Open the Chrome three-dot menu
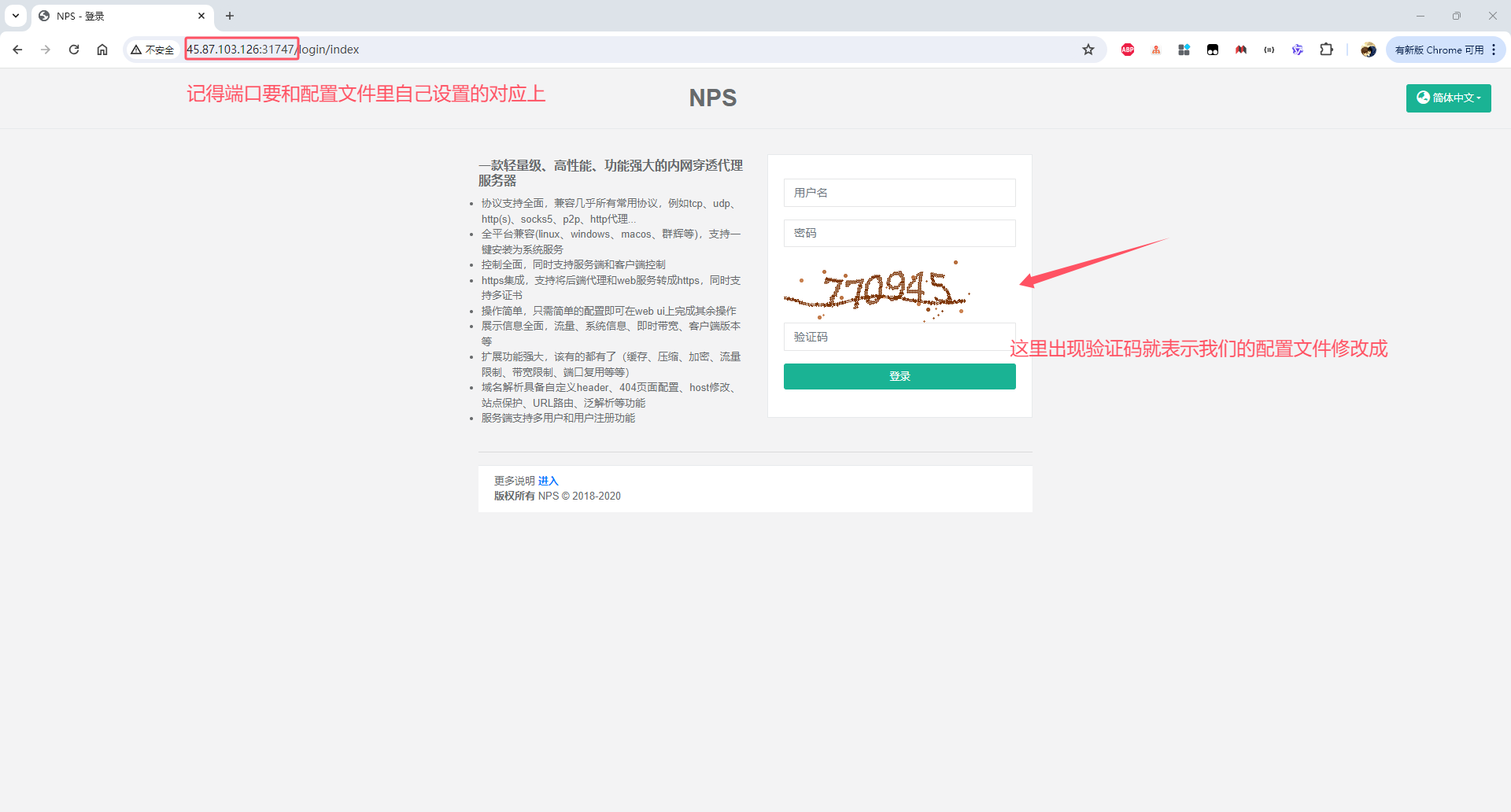Screen dimensions: 1511x812 tap(1494, 50)
